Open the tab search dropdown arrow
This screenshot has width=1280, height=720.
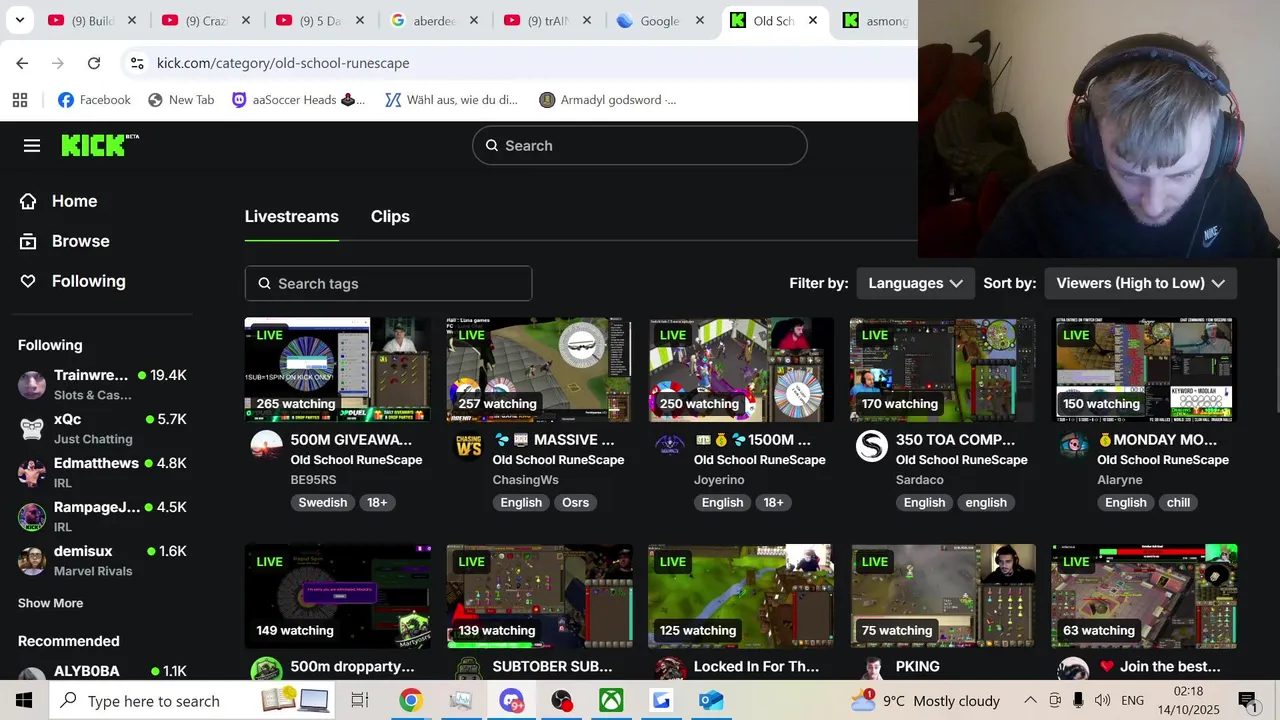click(x=20, y=20)
